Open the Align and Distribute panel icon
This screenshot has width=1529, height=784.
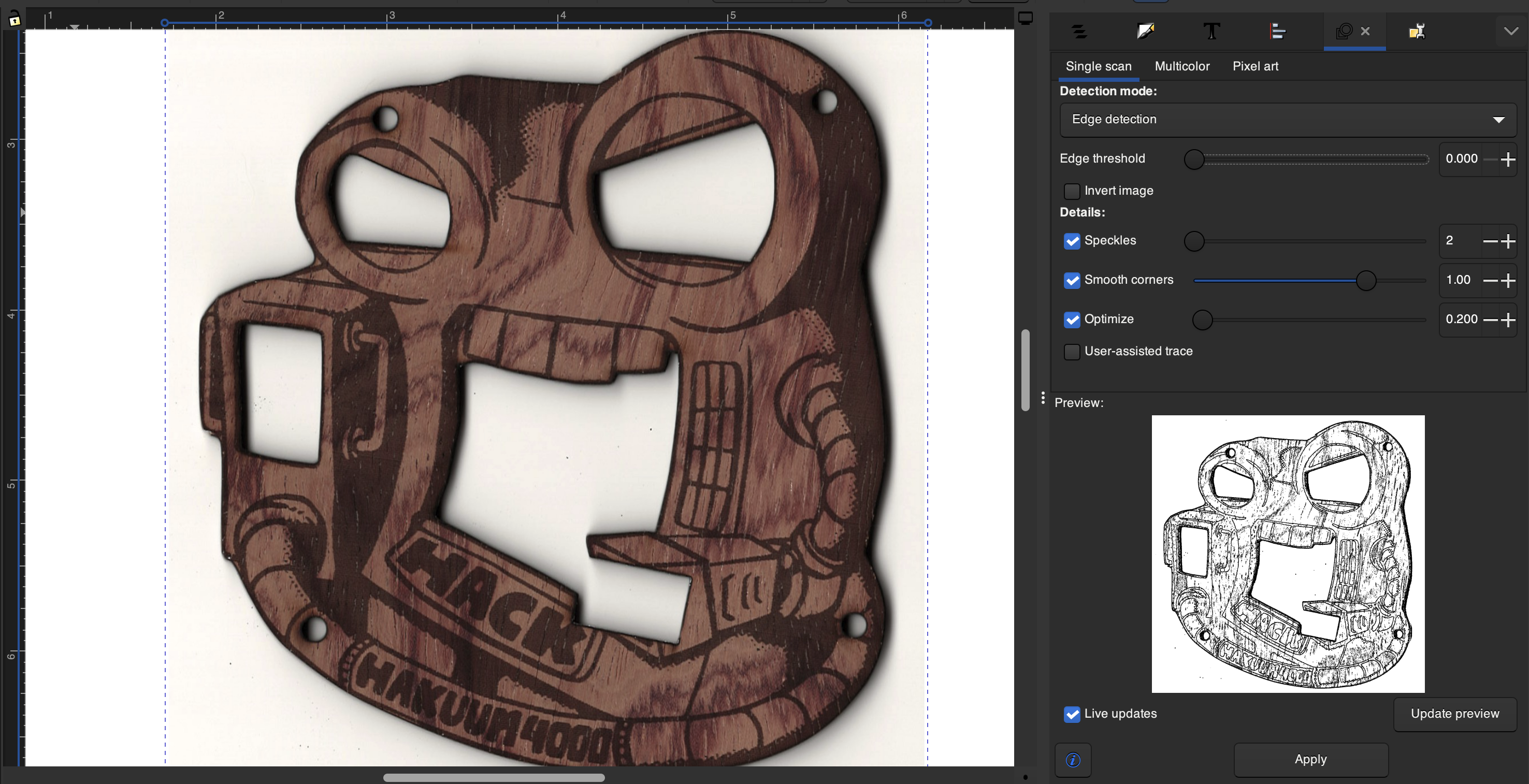(x=1277, y=32)
